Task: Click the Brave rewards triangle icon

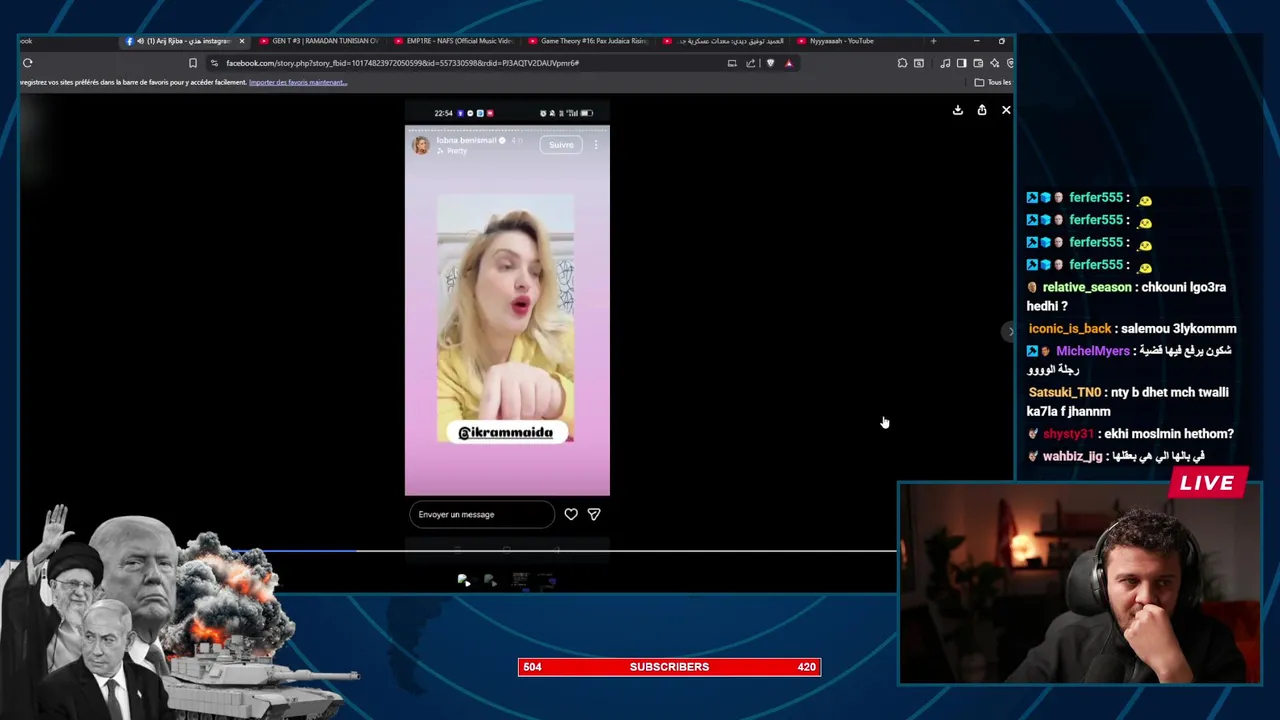Action: [x=789, y=63]
